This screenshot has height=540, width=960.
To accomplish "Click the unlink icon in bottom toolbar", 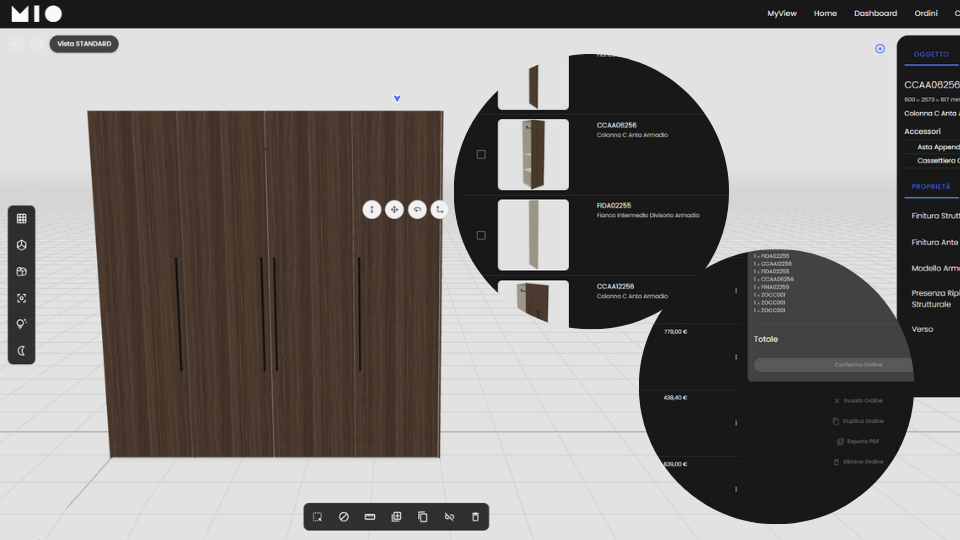I will coord(449,517).
